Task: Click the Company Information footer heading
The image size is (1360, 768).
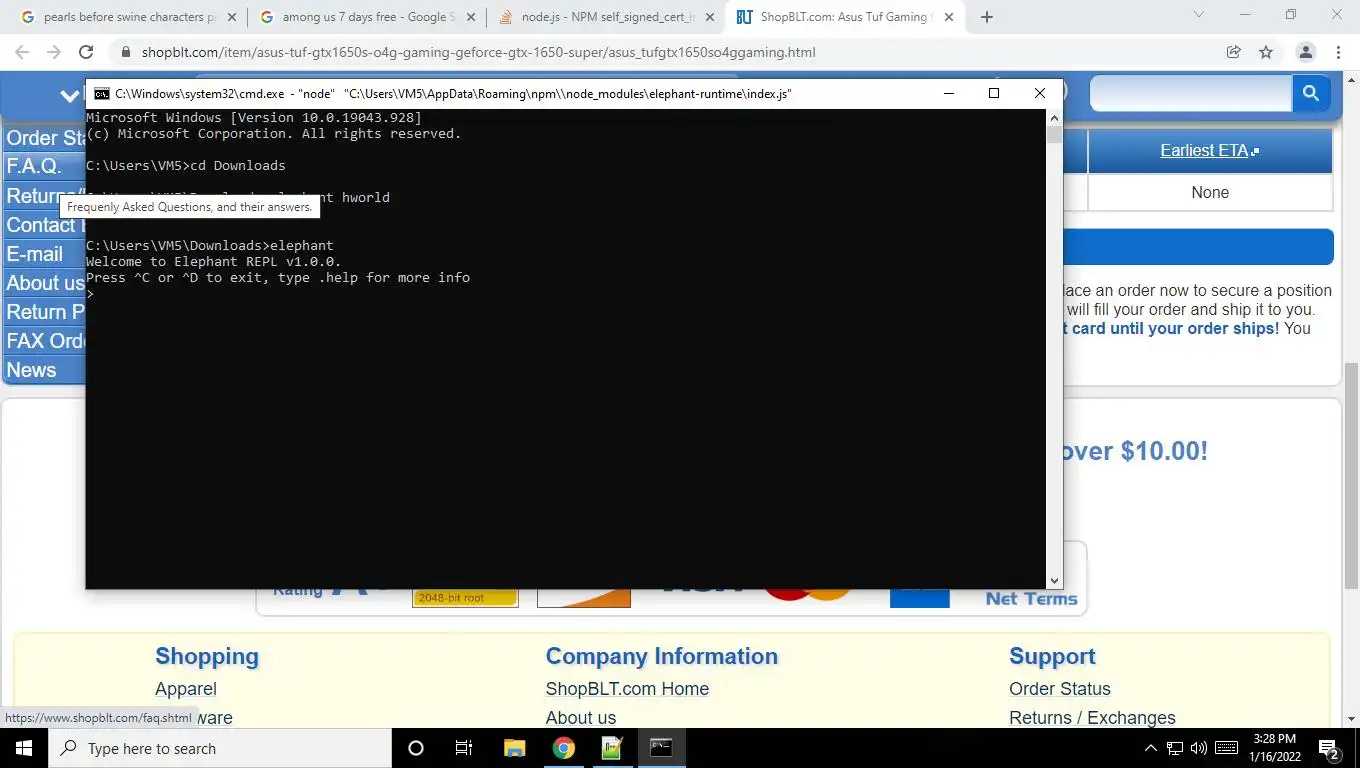Action: (661, 656)
